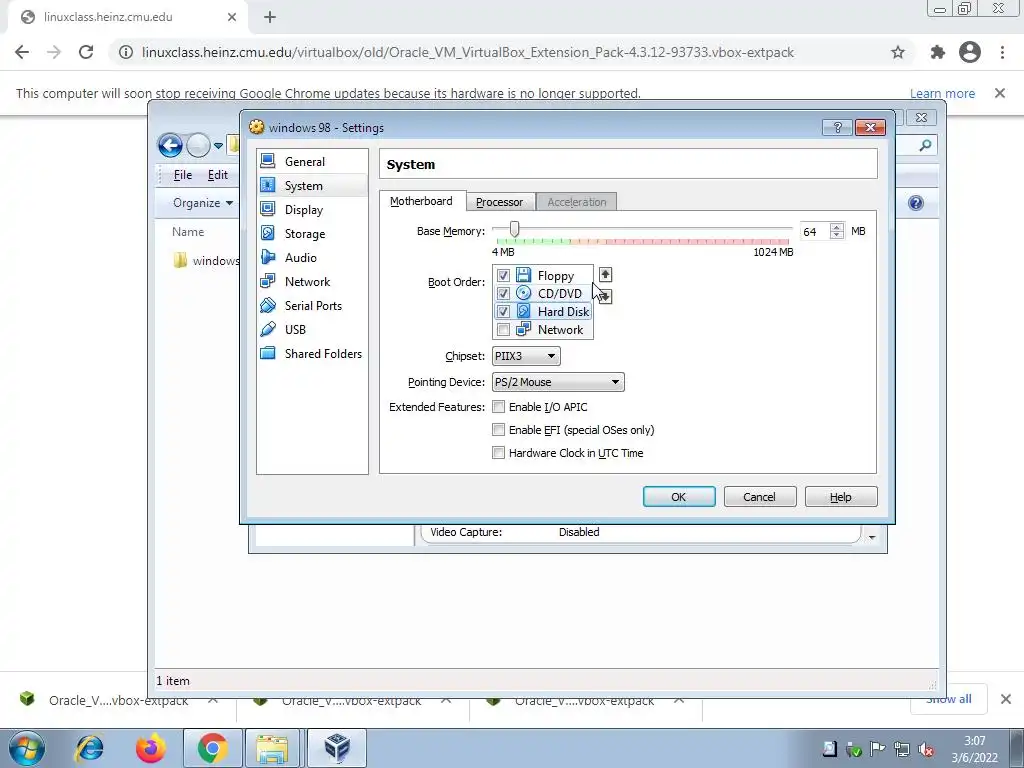This screenshot has width=1024, height=768.
Task: View site information icon in address bar
Action: click(126, 52)
